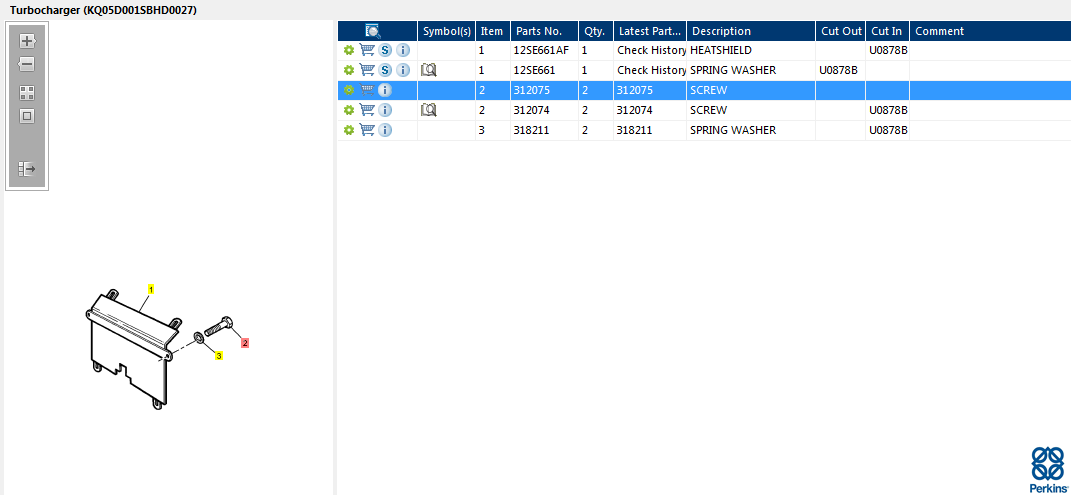Zoom out the diagram with the minus icon

pos(27,65)
